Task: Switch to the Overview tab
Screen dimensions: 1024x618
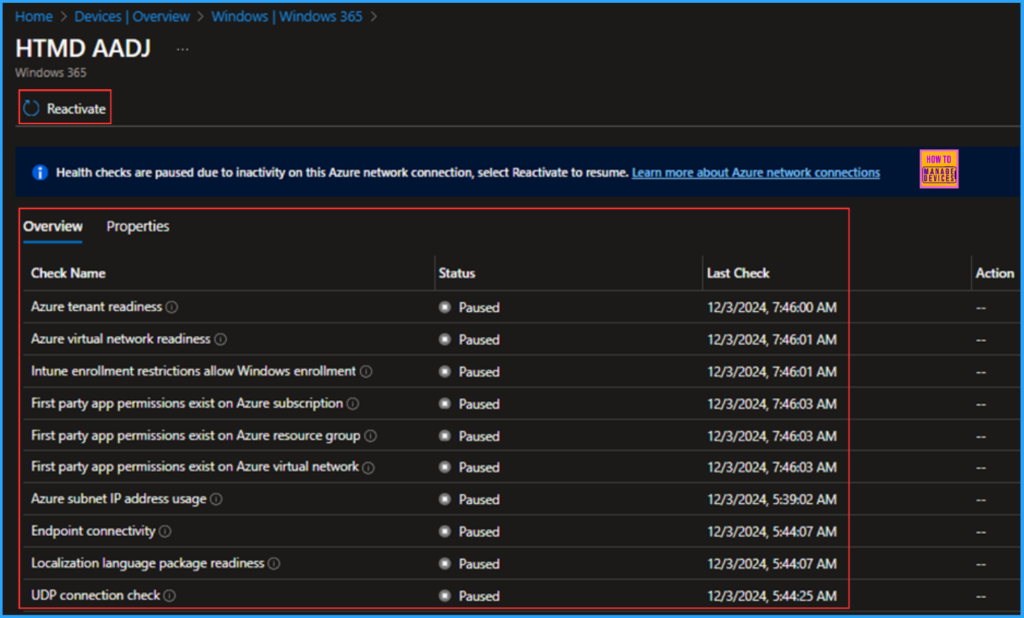Action: pyautogui.click(x=53, y=226)
